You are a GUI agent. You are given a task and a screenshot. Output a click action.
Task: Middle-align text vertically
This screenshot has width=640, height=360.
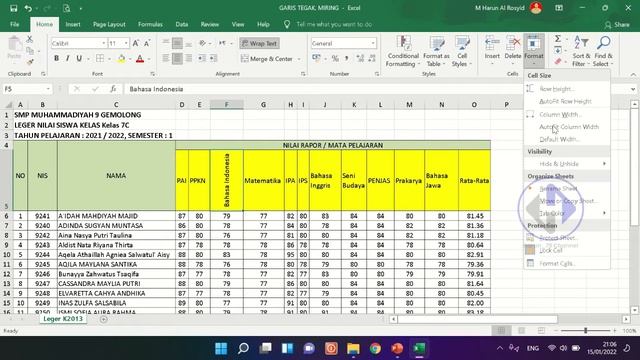(x=177, y=43)
